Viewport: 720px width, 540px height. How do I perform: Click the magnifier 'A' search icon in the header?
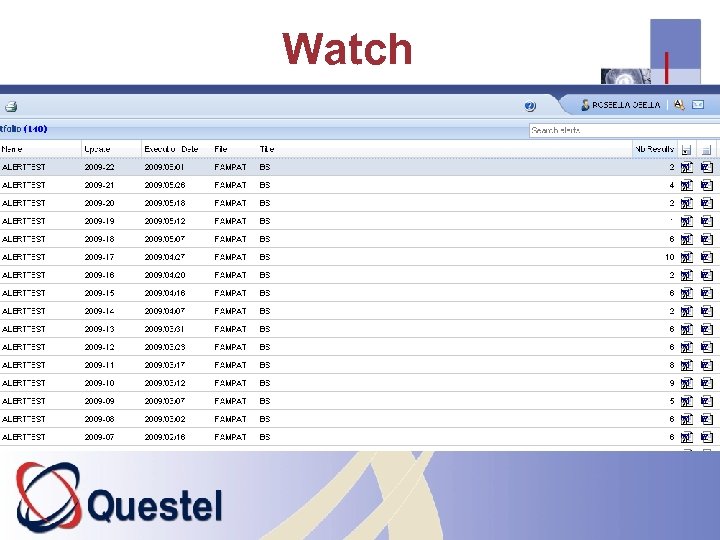679,105
